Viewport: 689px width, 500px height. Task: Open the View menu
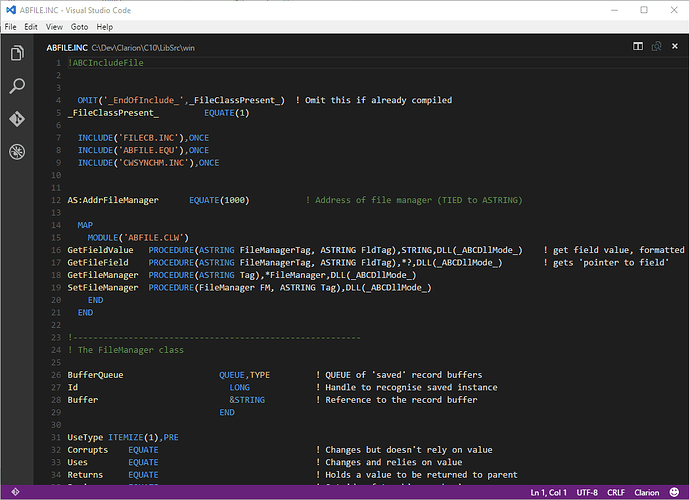tap(54, 26)
